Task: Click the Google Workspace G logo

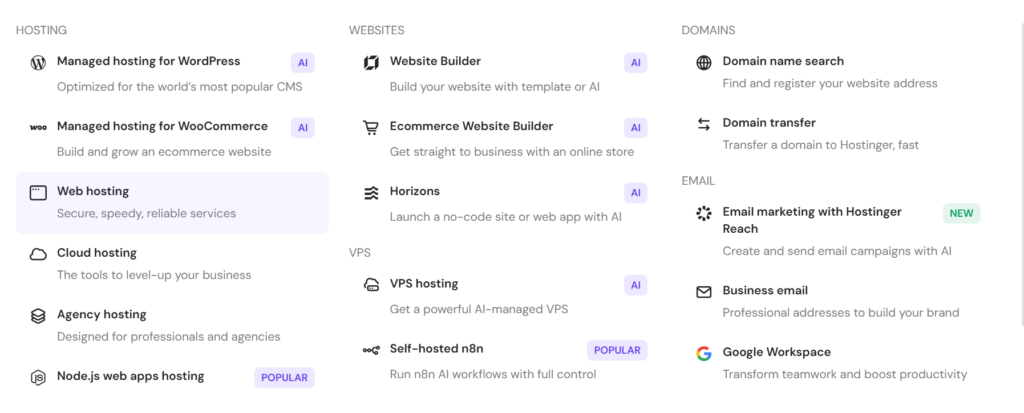Action: click(x=703, y=354)
